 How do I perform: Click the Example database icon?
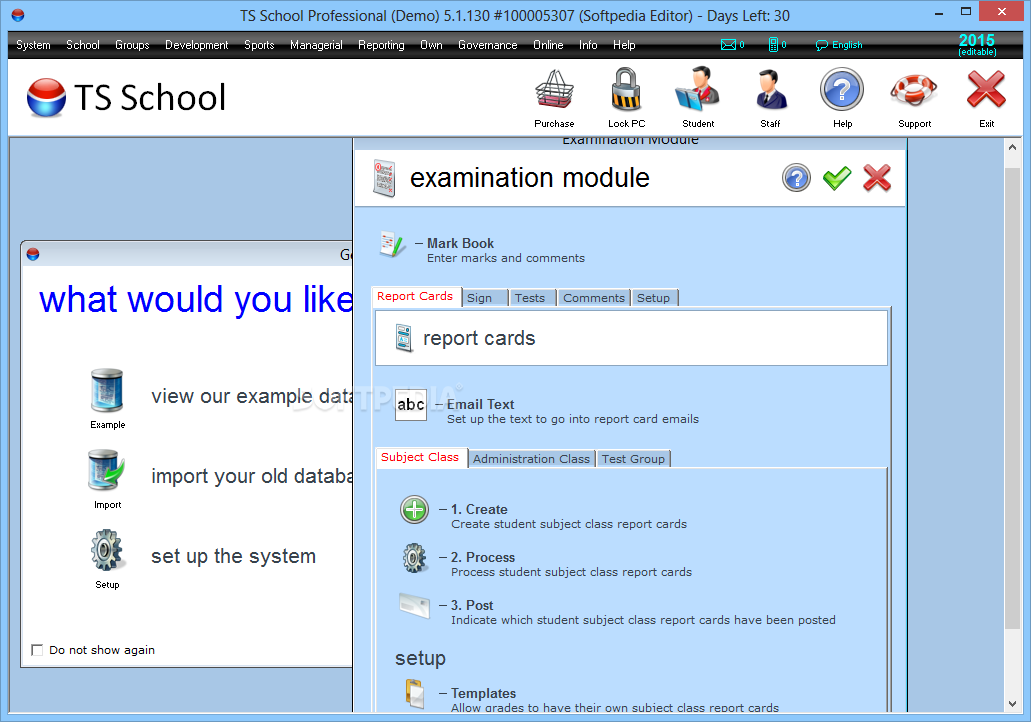click(x=107, y=391)
